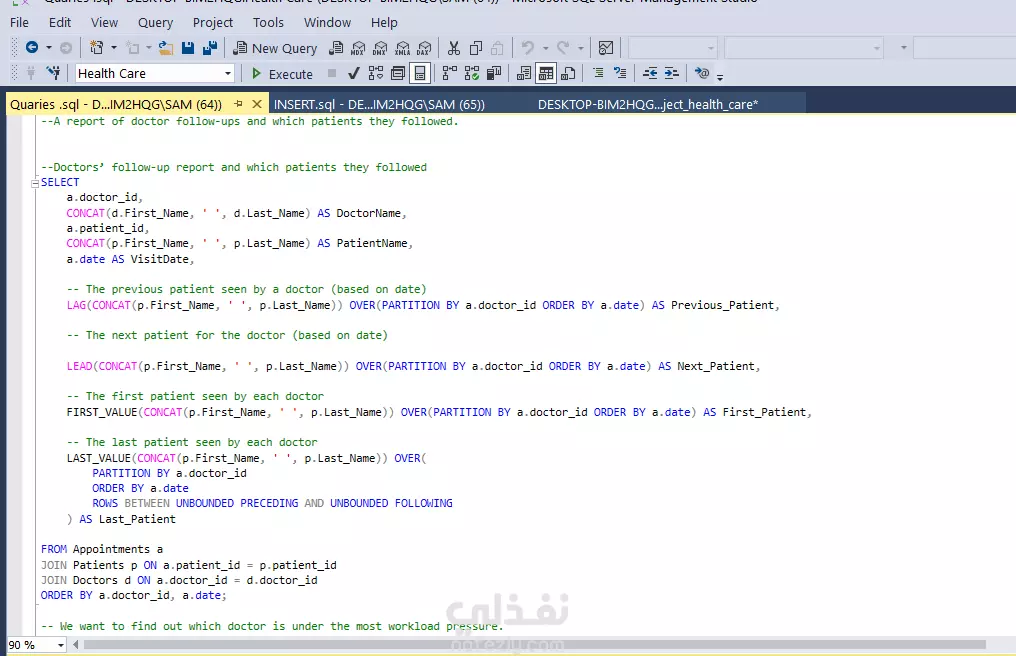Switch to the Quaries .sql tab
1016x656 pixels.
coord(116,104)
